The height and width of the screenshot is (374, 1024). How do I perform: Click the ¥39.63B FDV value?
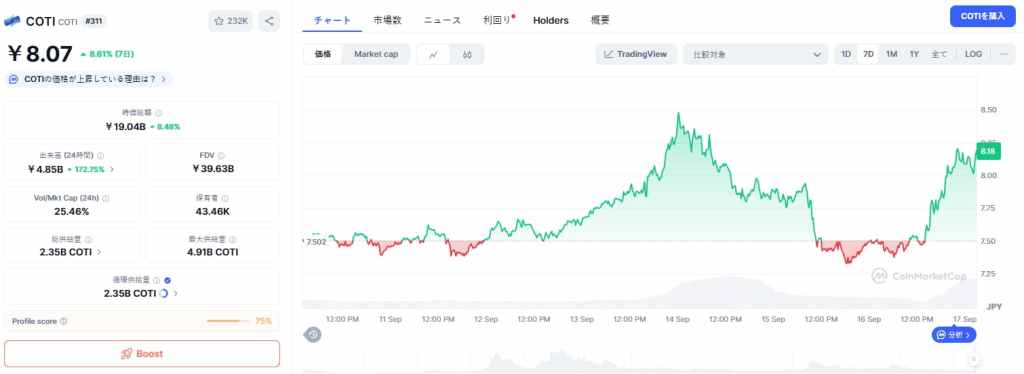click(213, 169)
